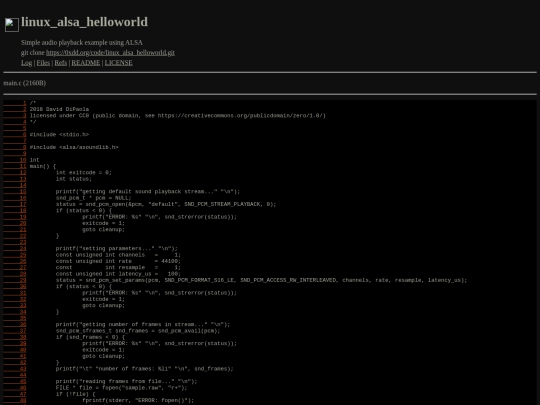Jump to line number 8
Screen dimensions: 540x405
click(x=15, y=147)
